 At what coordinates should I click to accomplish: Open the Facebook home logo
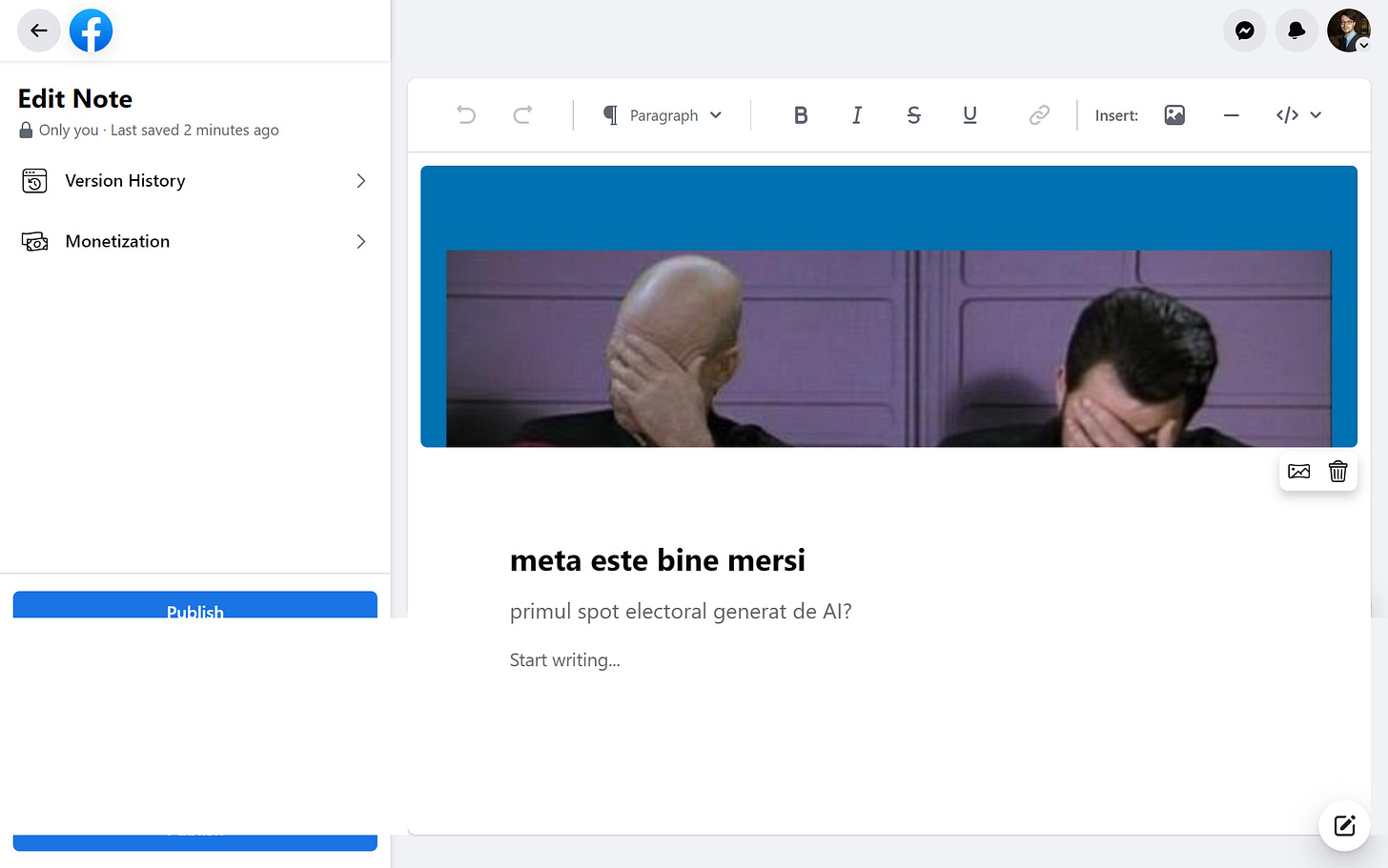[x=91, y=30]
